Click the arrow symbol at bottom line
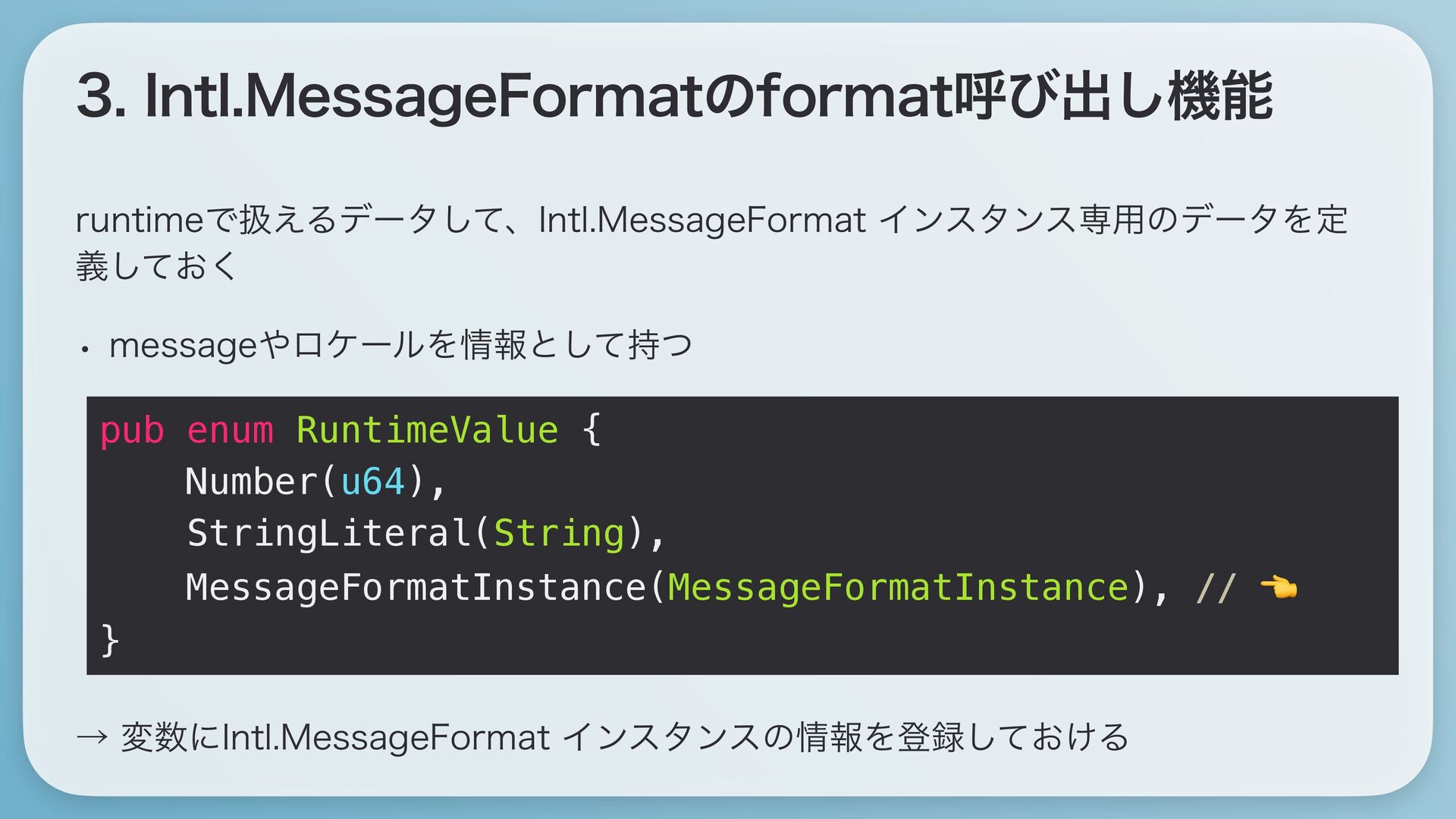This screenshot has width=1456, height=819. pos(93,737)
